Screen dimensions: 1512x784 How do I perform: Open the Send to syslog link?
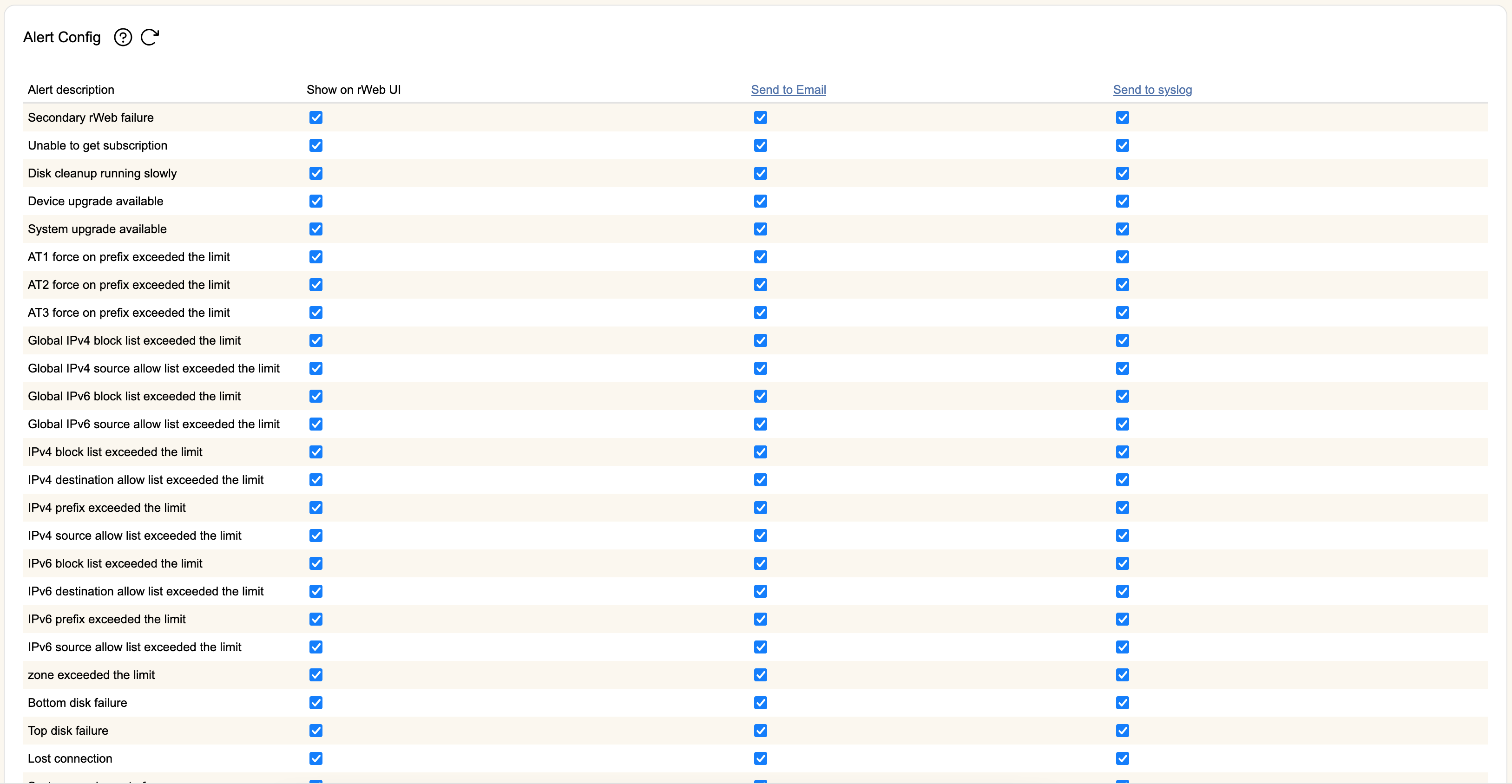[x=1152, y=90]
